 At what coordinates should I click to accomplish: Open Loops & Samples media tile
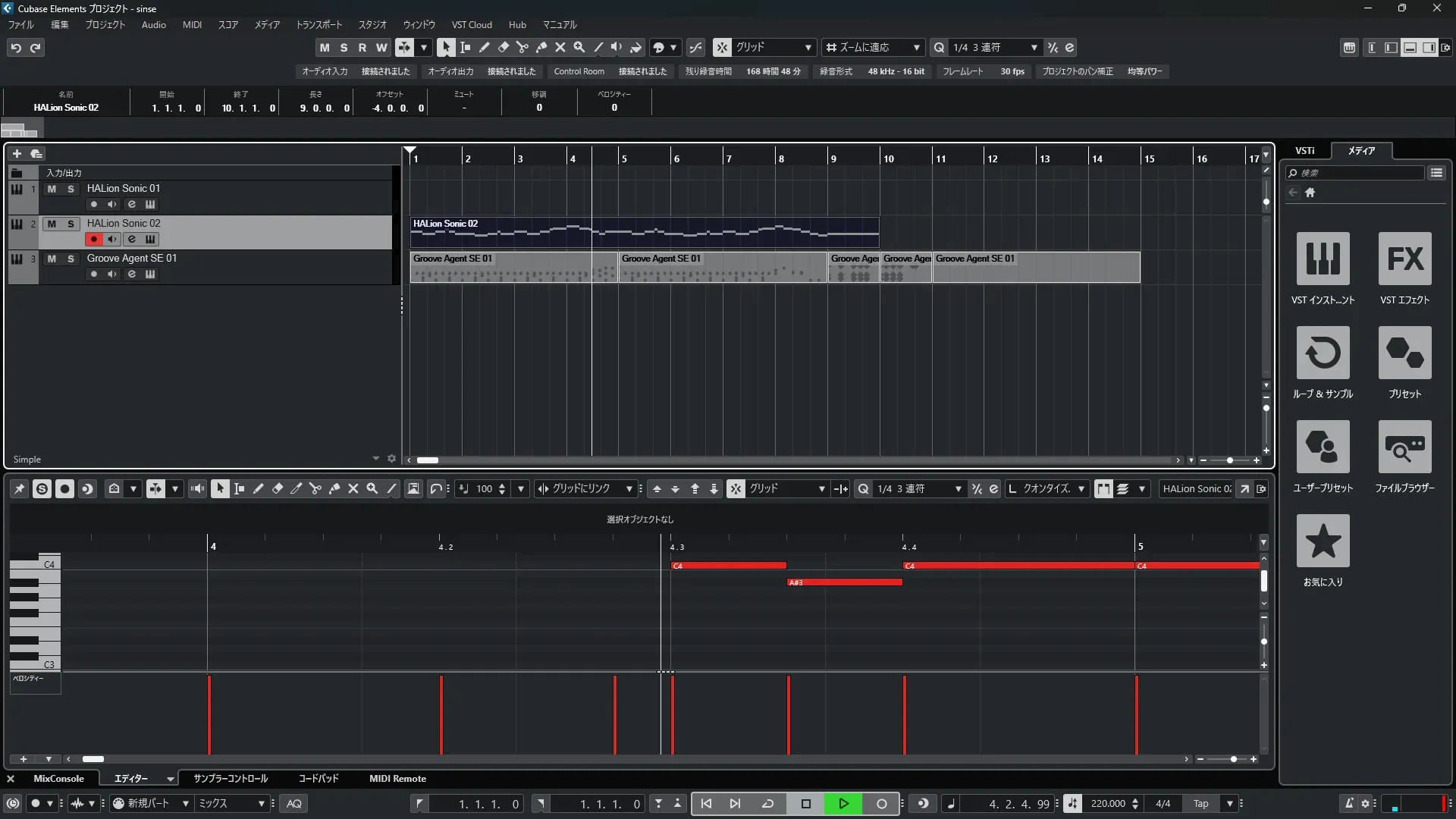pos(1323,353)
